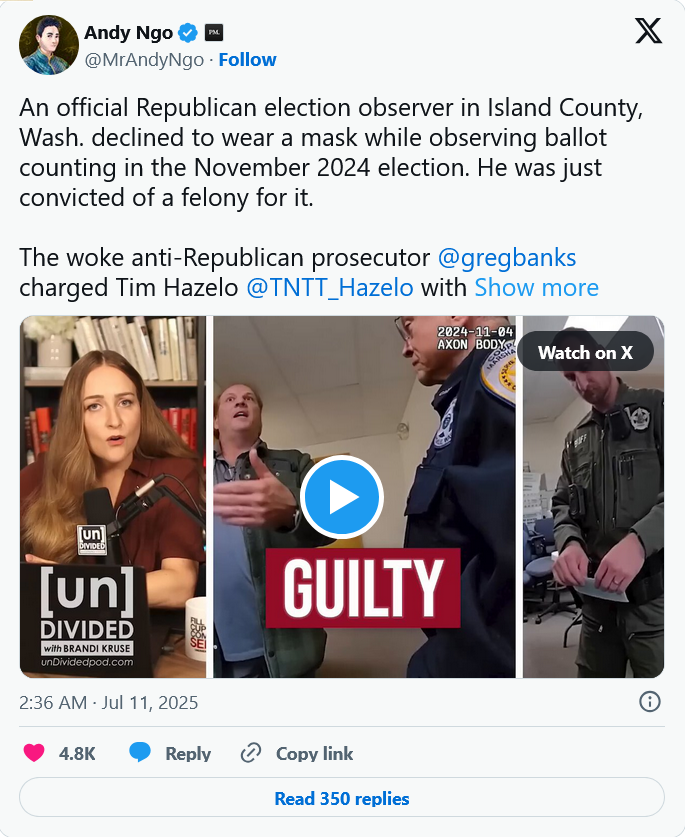This screenshot has height=837, width=685.
Task: Expand tweet text with Show more
Action: tap(537, 288)
